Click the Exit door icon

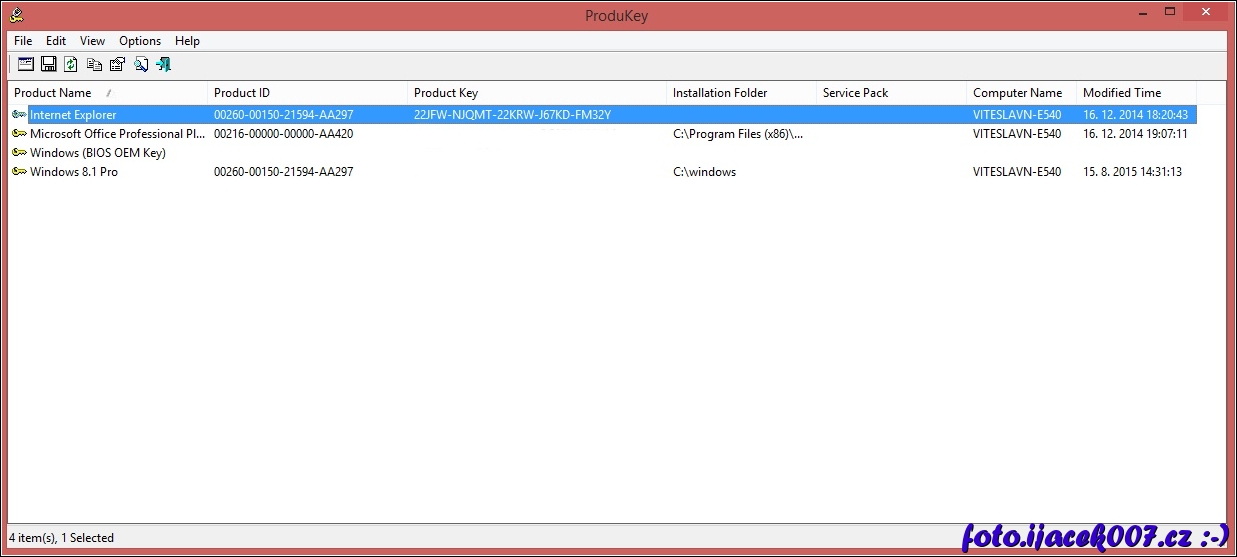pos(164,65)
